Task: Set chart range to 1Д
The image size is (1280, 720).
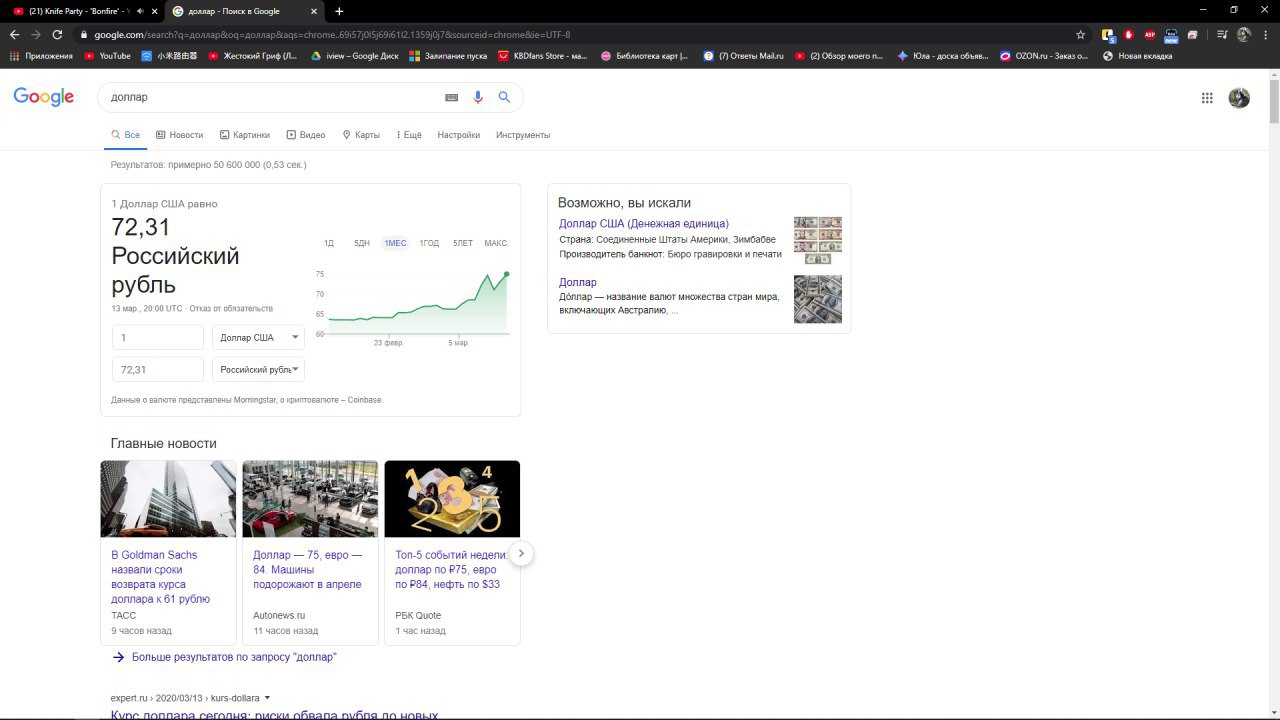Action: (329, 243)
